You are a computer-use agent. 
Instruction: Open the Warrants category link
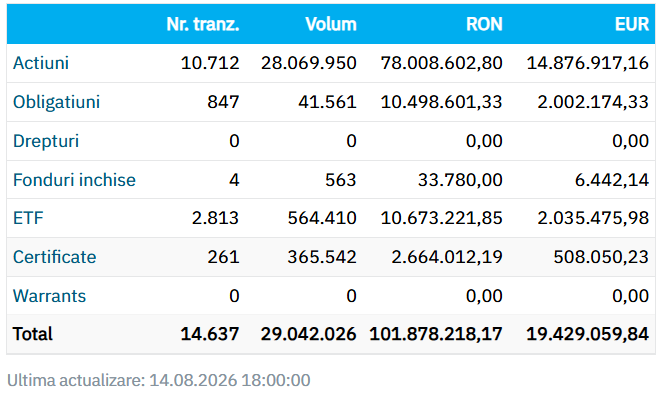point(50,296)
